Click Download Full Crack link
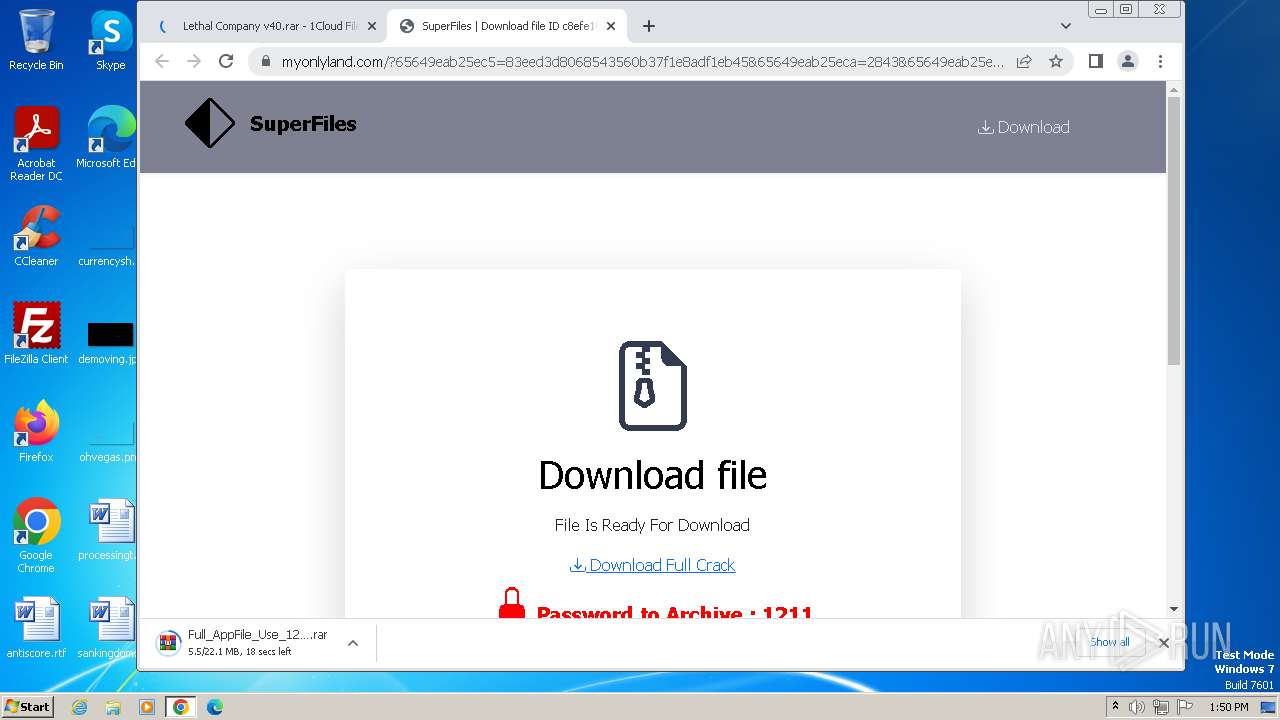Screen dimensions: 1280x720 point(652,565)
